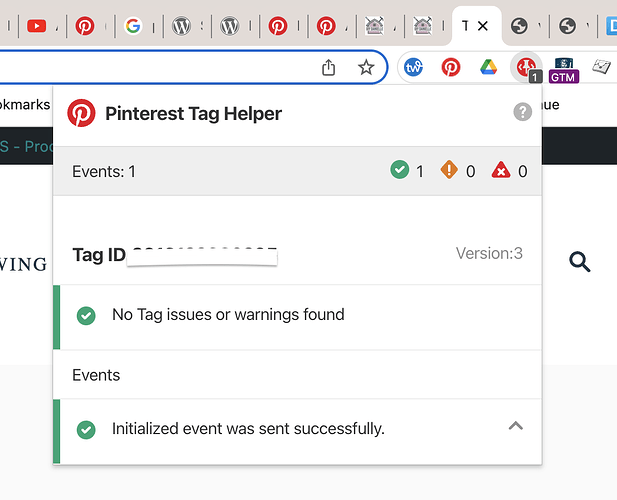617x500 pixels.
Task: Click the orange warnings counter icon
Action: pos(449,170)
